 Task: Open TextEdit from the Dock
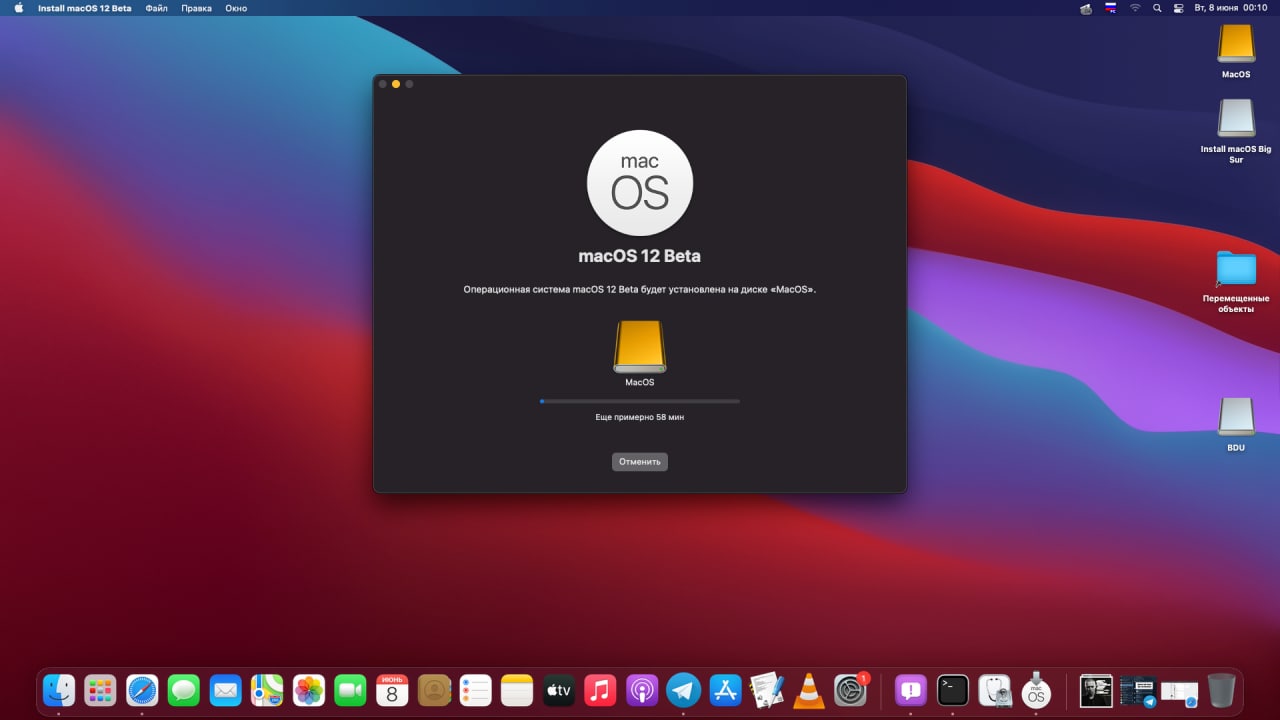point(767,690)
